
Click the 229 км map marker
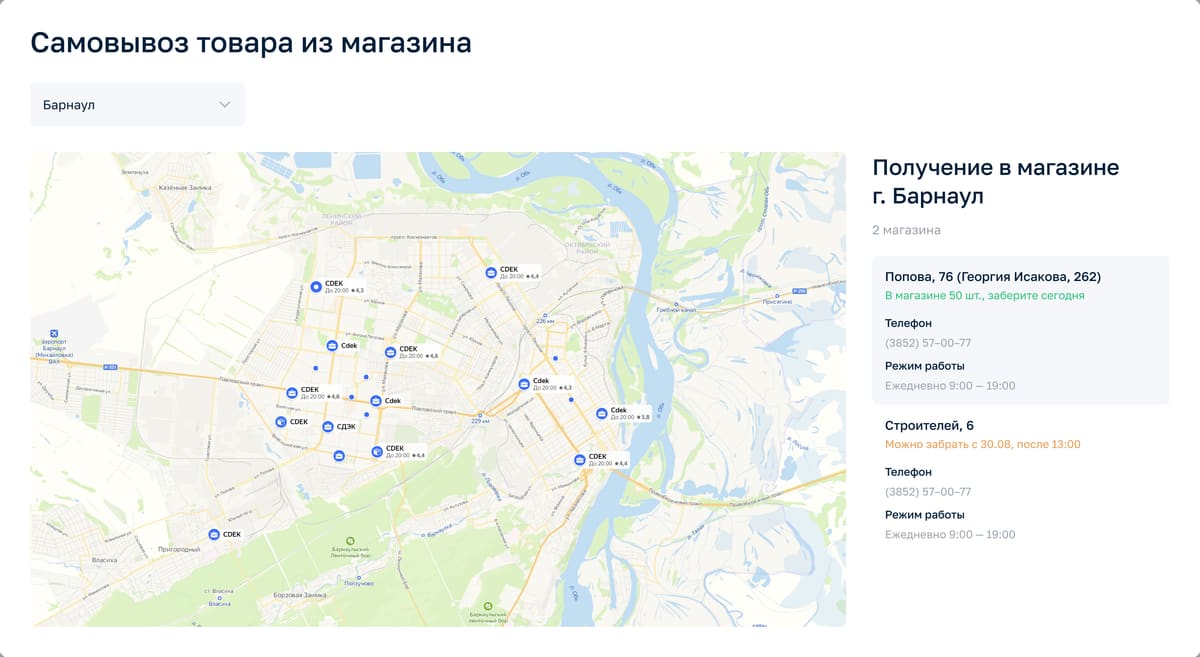coord(480,415)
